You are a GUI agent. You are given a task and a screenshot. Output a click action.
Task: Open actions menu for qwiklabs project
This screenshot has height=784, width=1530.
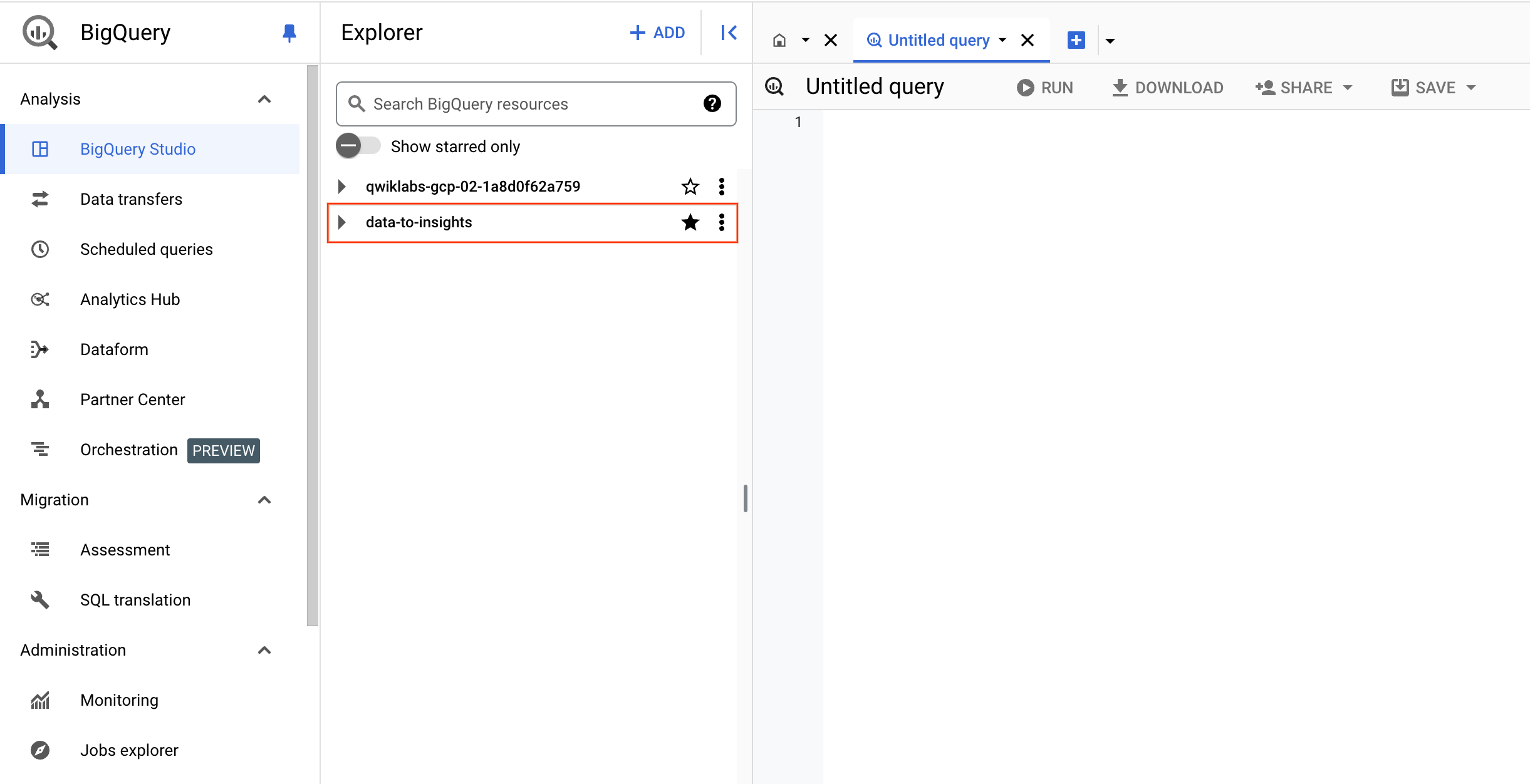click(x=722, y=187)
